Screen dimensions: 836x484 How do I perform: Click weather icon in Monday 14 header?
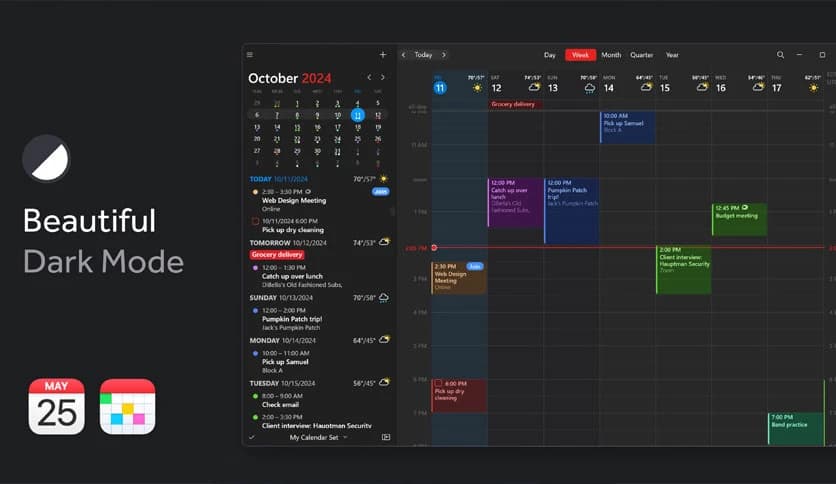[646, 87]
